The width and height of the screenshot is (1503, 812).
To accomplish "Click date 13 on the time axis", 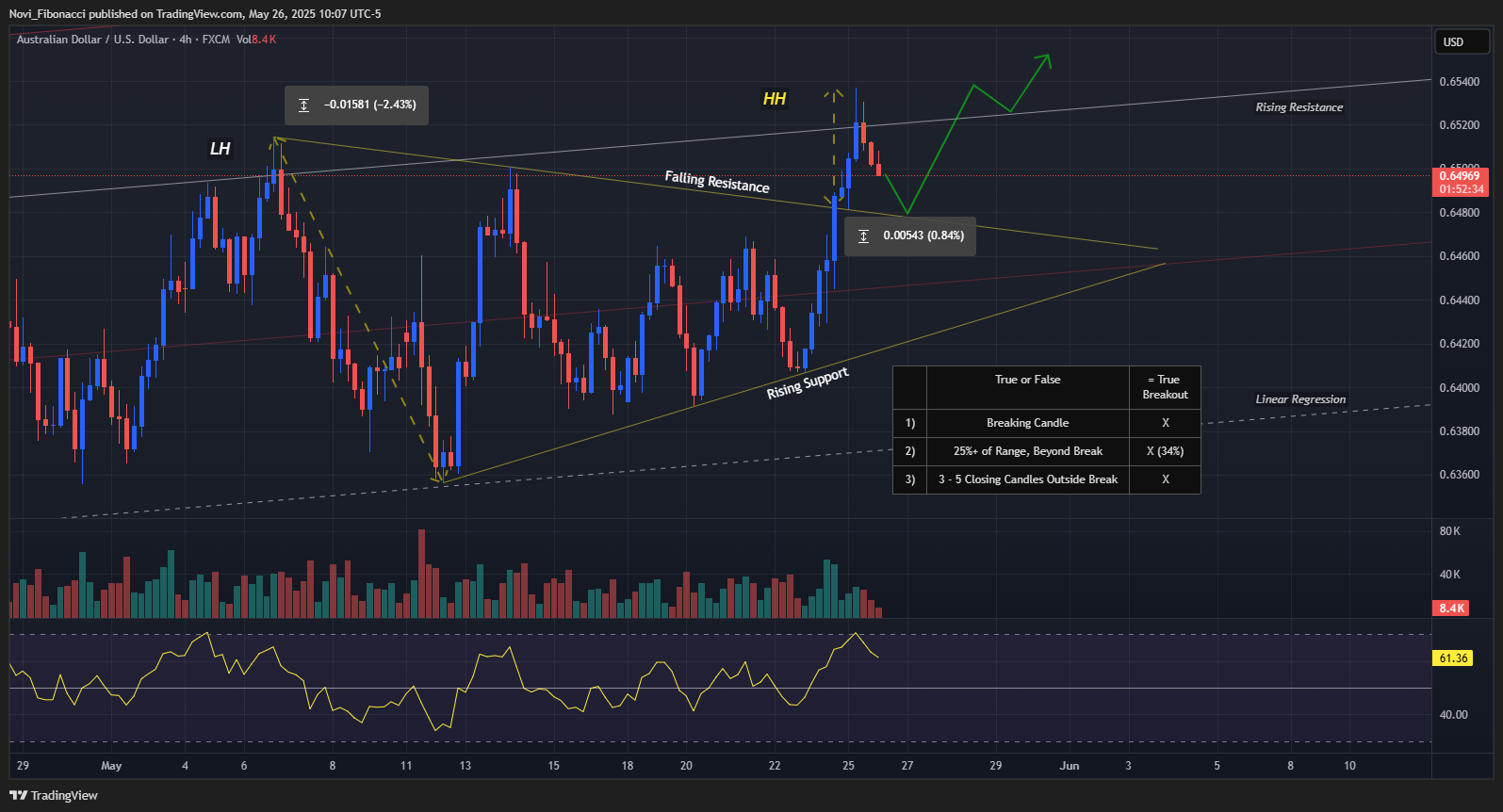I will click(x=466, y=766).
